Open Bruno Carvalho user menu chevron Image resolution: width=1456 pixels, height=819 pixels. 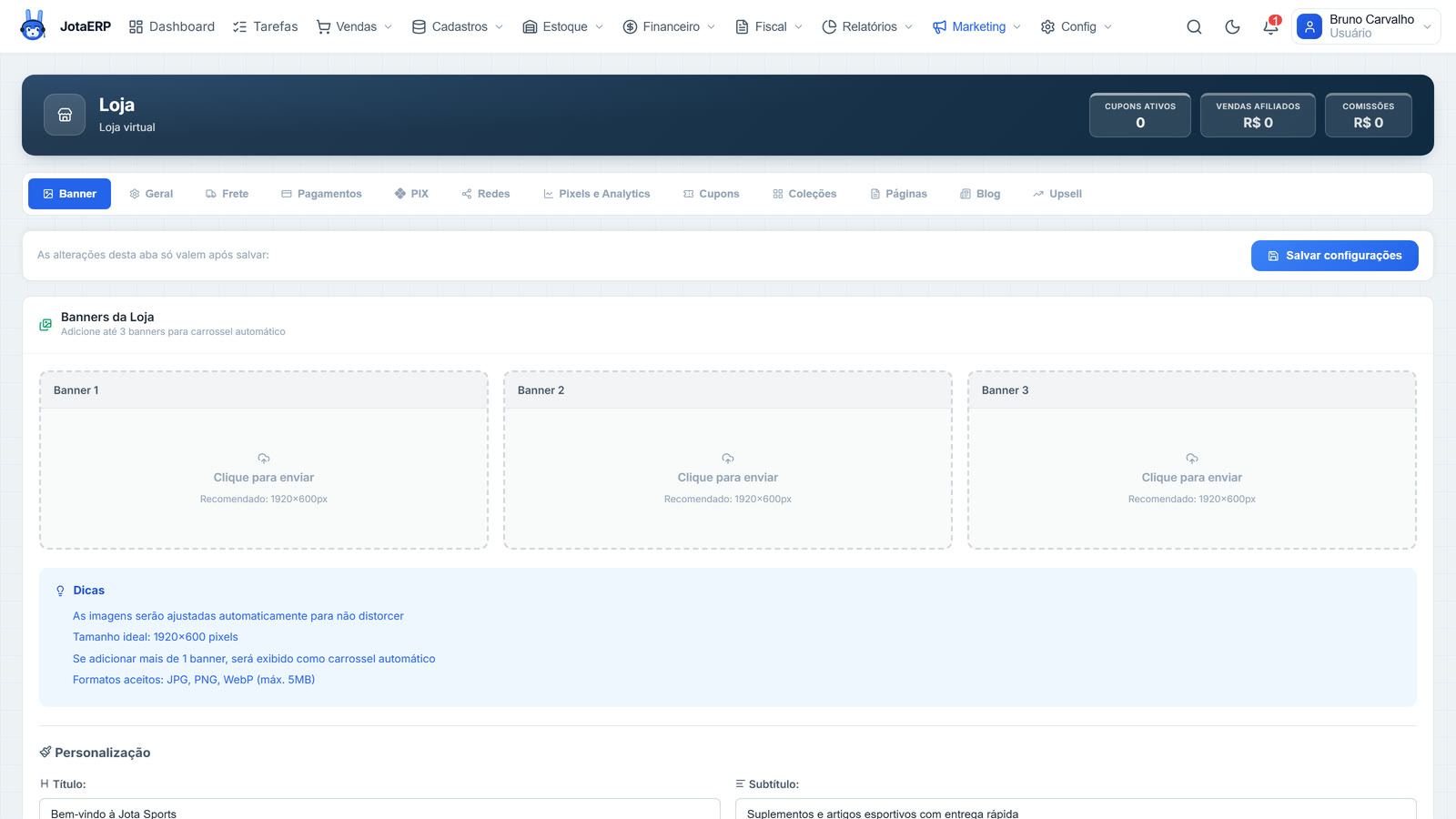coord(1427,27)
